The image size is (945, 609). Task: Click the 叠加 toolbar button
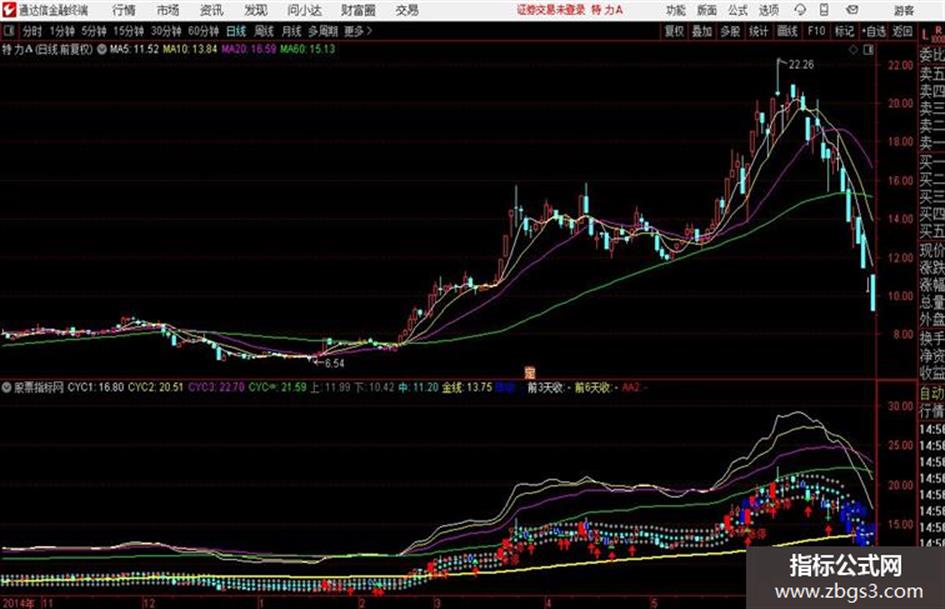click(x=702, y=31)
